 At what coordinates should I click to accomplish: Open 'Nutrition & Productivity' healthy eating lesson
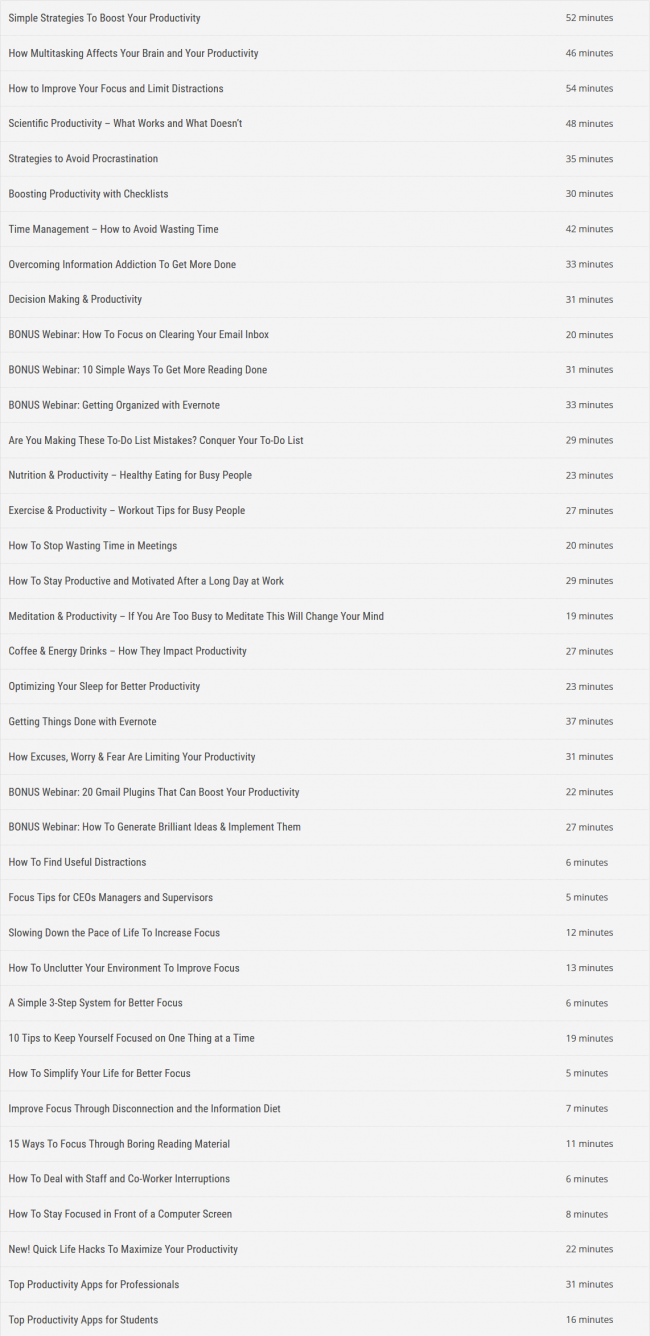coord(130,475)
